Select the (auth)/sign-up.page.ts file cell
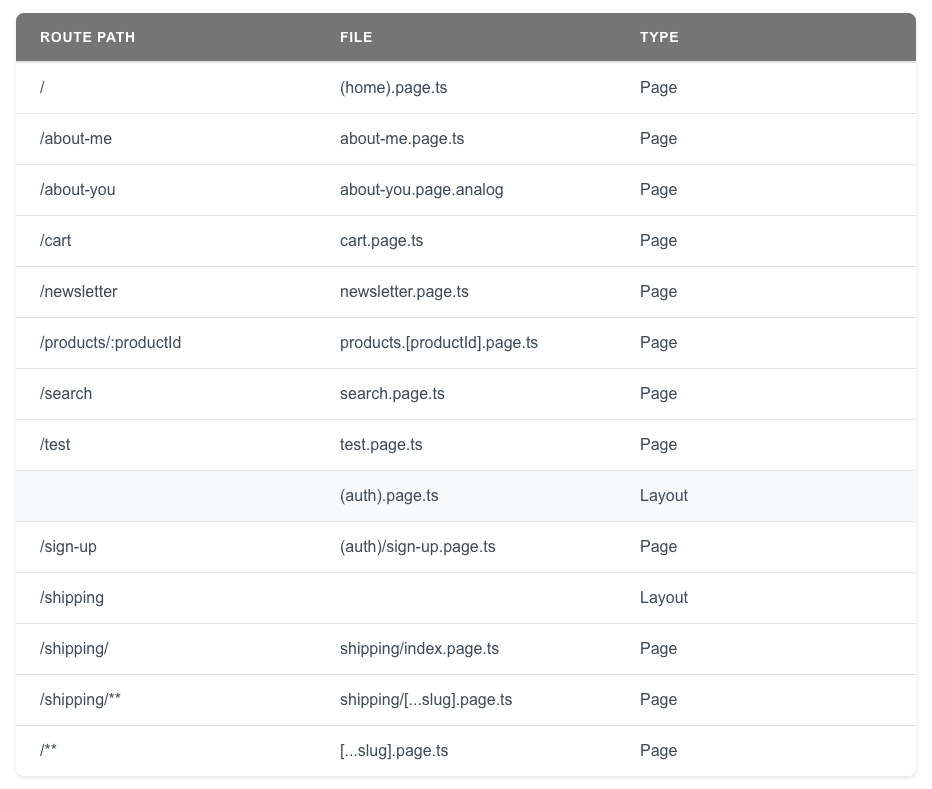The width and height of the screenshot is (932, 789). point(417,546)
